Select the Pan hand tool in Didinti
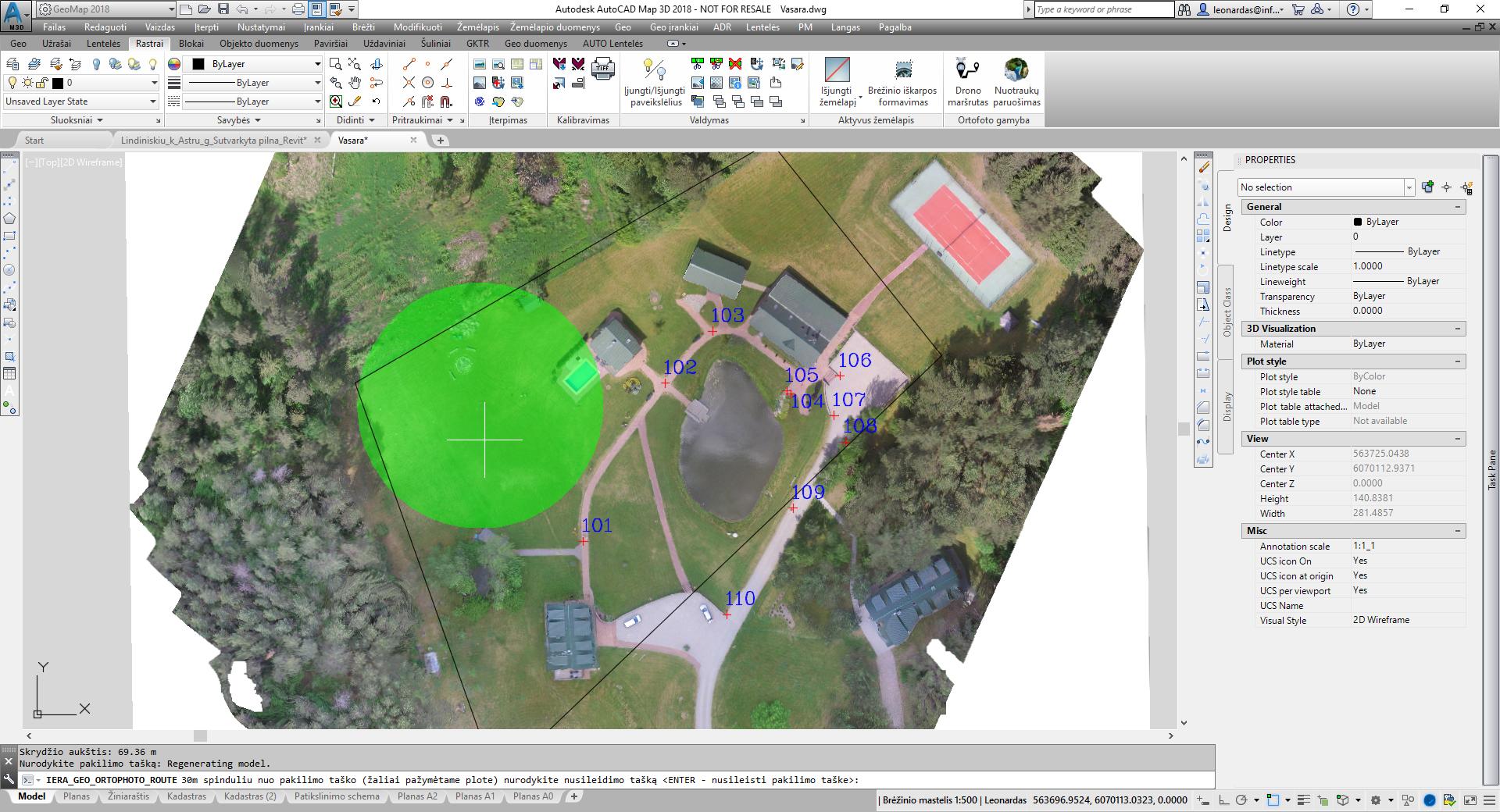1500x812 pixels. 355,83
